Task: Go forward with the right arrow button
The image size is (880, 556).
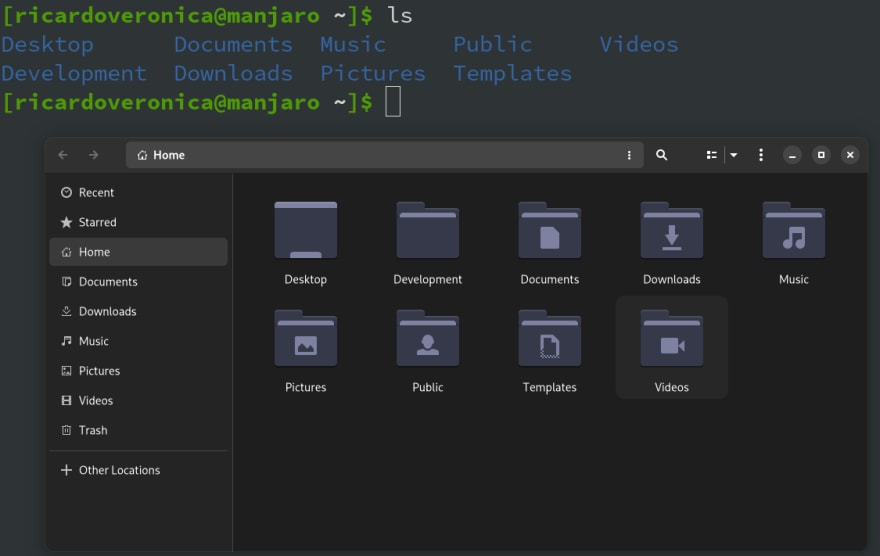Action: tap(94, 155)
